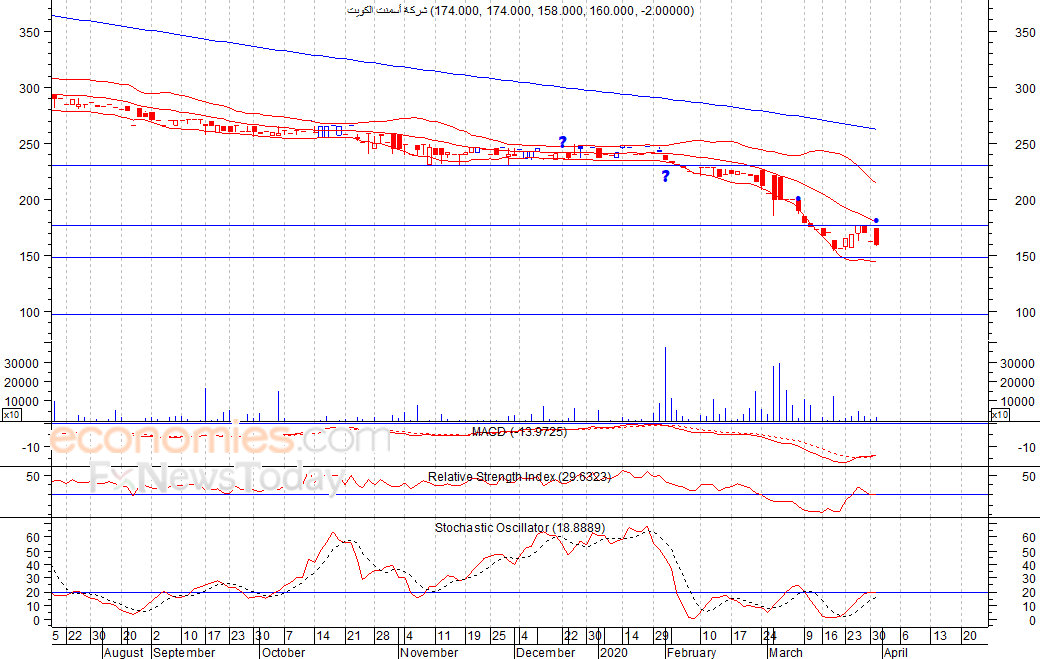Click the 350 value on the left price axis

pos(30,32)
